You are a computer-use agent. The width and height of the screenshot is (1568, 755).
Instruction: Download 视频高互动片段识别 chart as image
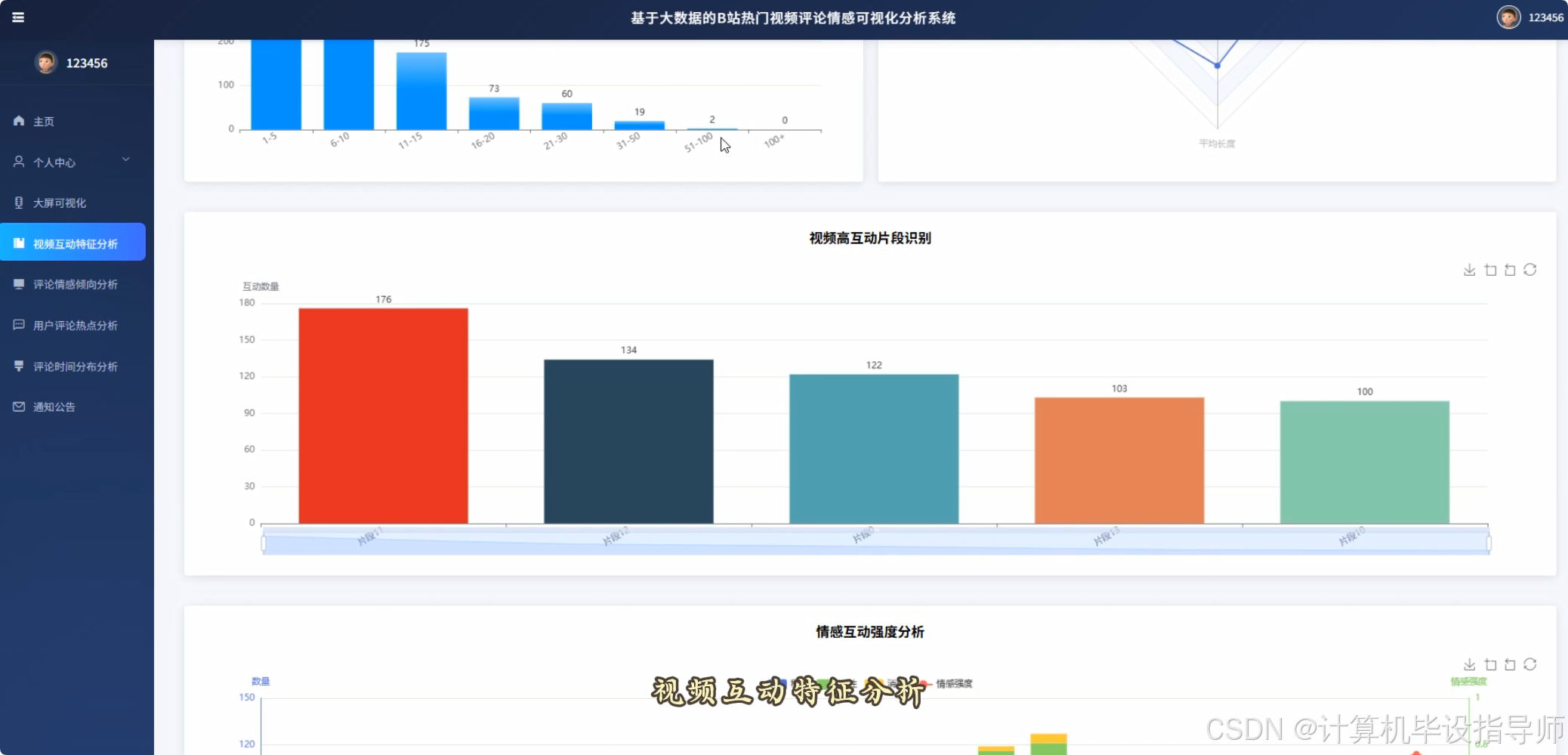1470,270
